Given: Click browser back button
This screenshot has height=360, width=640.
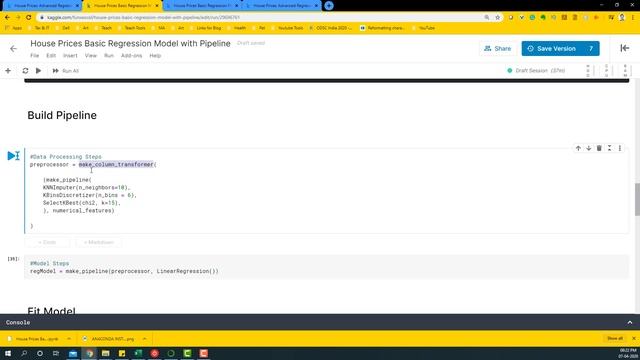Looking at the screenshot, I should pos(7,18).
